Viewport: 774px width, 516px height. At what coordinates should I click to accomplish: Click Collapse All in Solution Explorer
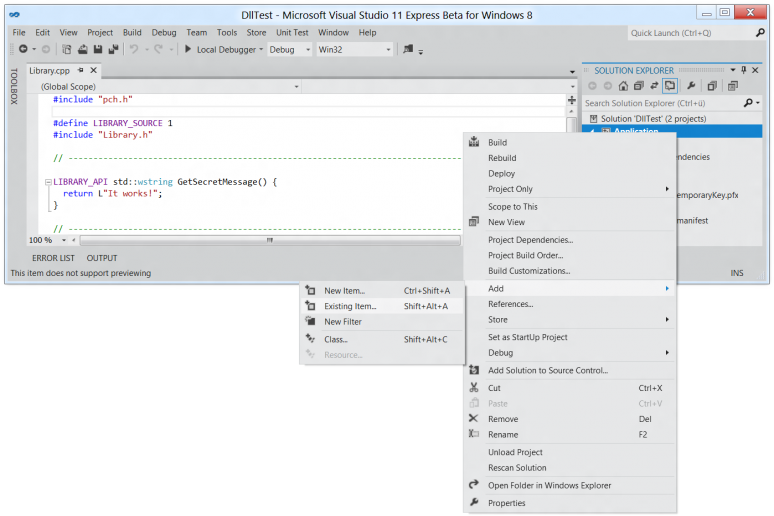tap(638, 86)
